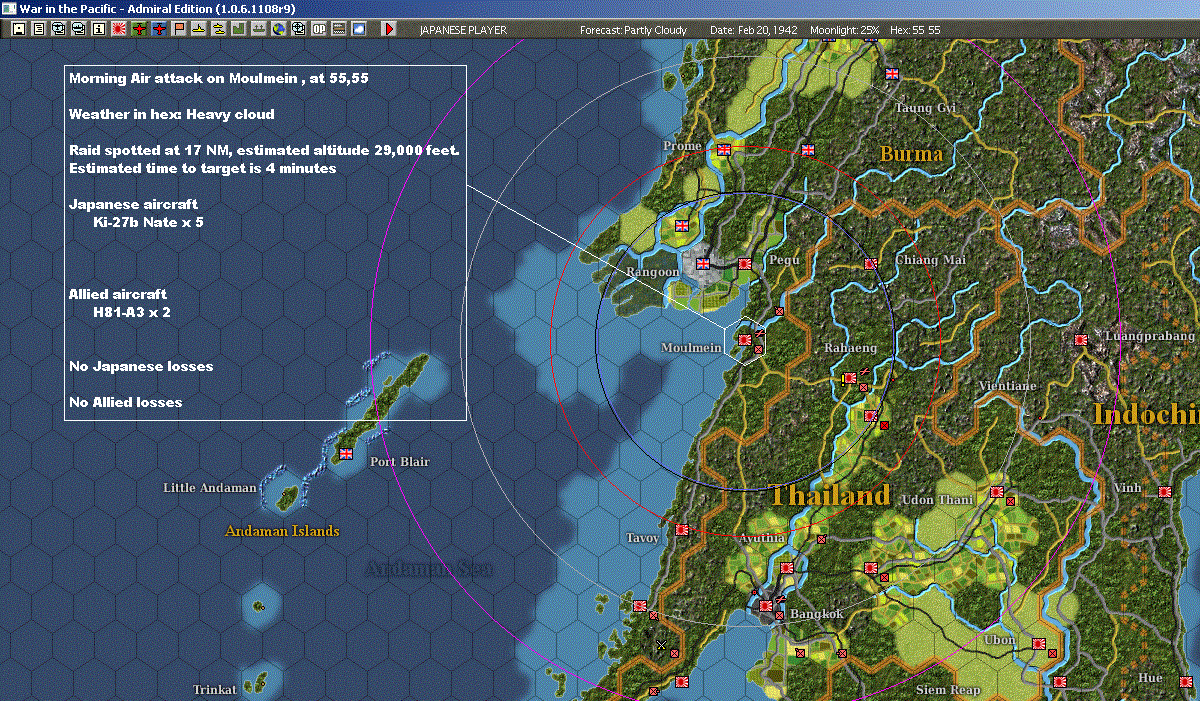Click the globe toolbar icon
This screenshot has height=701, width=1200.
pos(279,29)
